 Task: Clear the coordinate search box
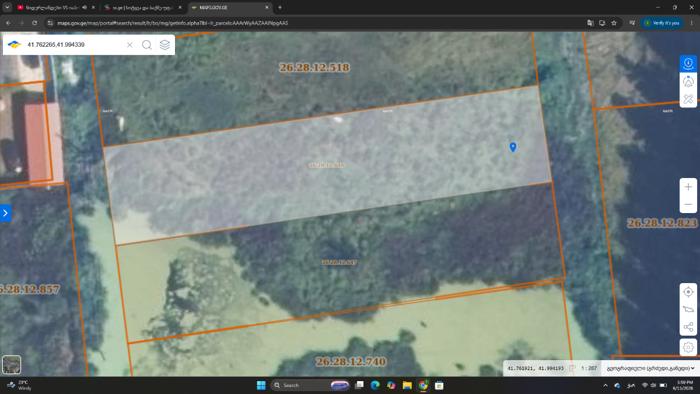(x=129, y=45)
